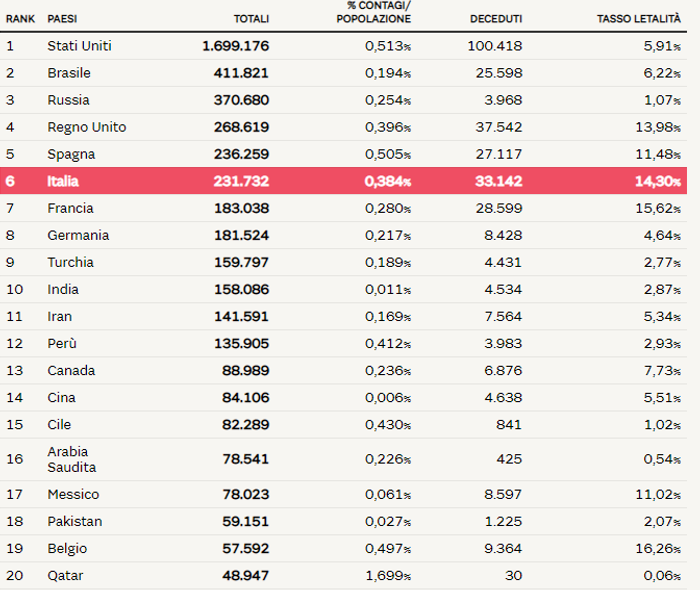This screenshot has width=700, height=590.
Task: Click Brasile's 6,22% lethality rate
Action: pyautogui.click(x=662, y=73)
